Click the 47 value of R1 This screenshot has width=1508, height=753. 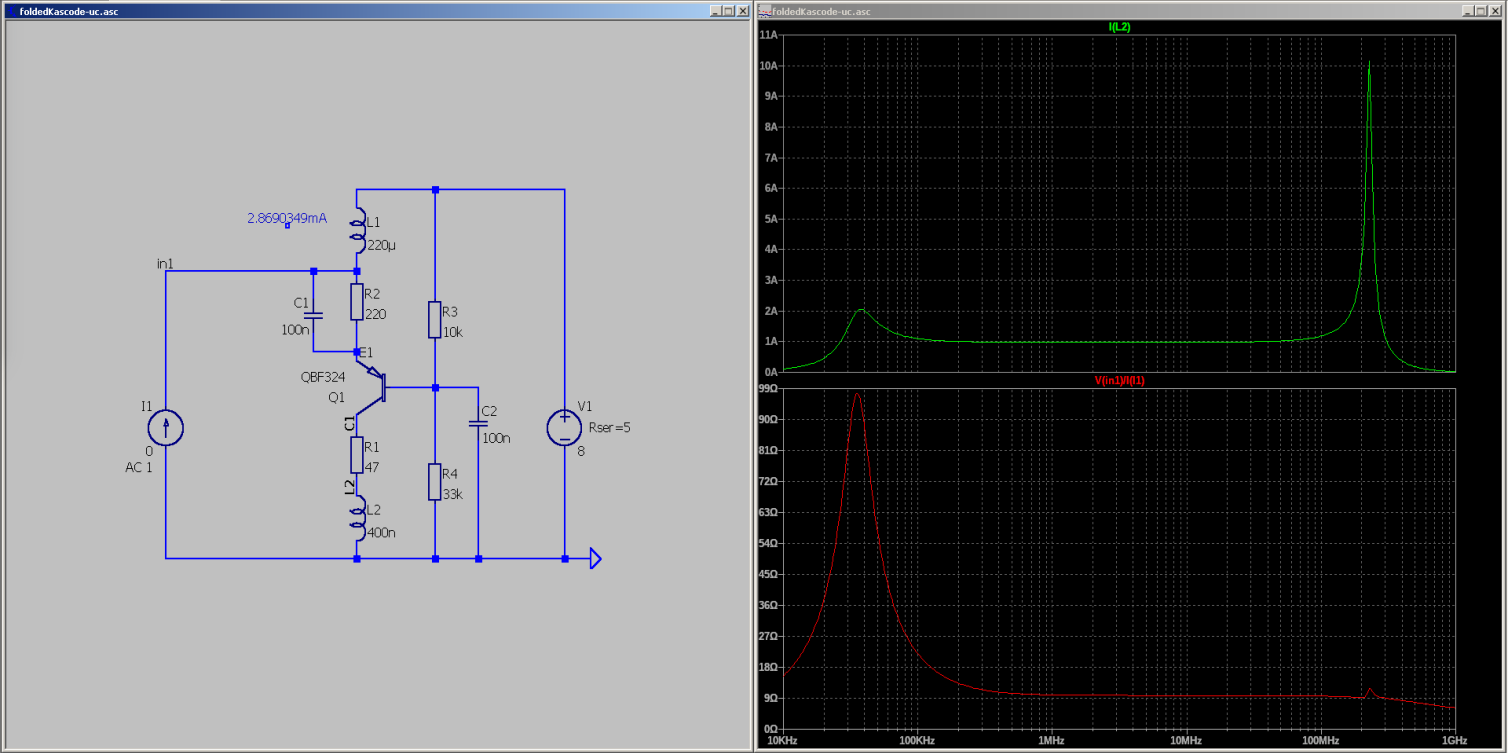pyautogui.click(x=372, y=467)
